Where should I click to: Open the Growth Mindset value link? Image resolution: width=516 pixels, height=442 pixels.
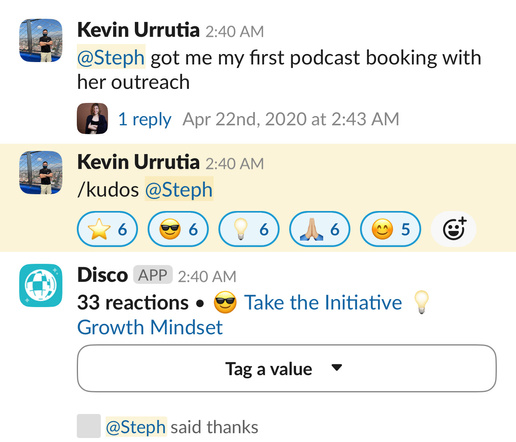tap(150, 327)
